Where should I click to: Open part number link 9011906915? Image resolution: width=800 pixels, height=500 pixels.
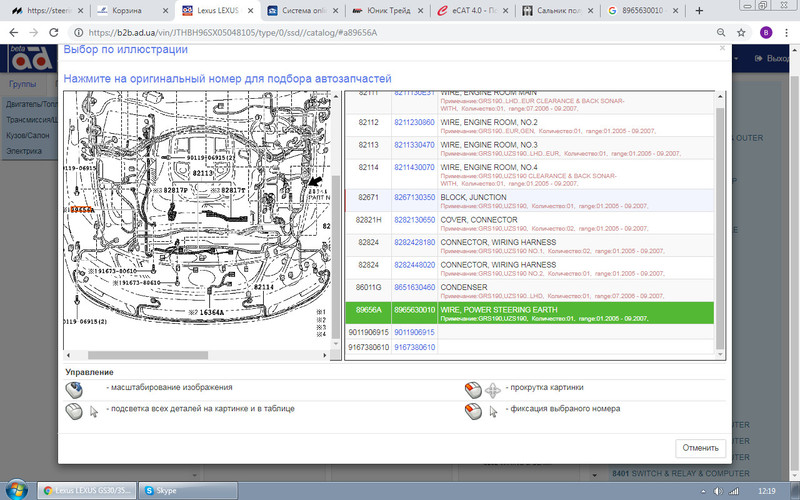(x=414, y=332)
